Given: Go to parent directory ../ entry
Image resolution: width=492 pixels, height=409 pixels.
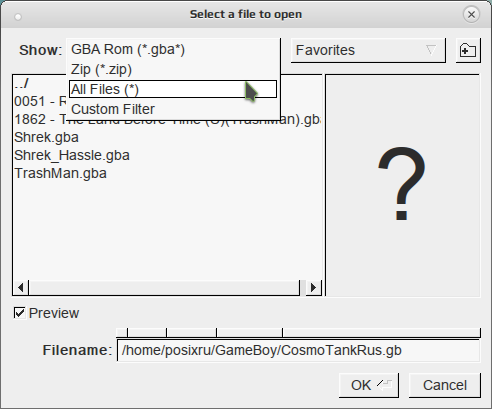Looking at the screenshot, I should [x=21, y=83].
